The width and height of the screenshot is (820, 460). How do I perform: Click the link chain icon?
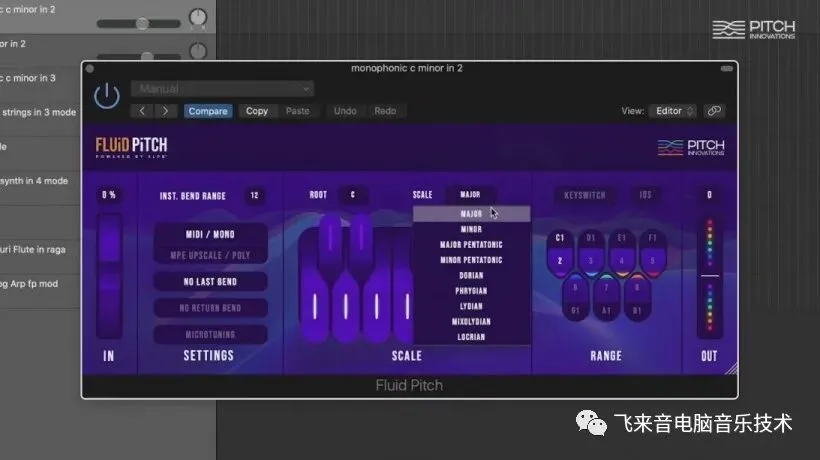[x=714, y=111]
